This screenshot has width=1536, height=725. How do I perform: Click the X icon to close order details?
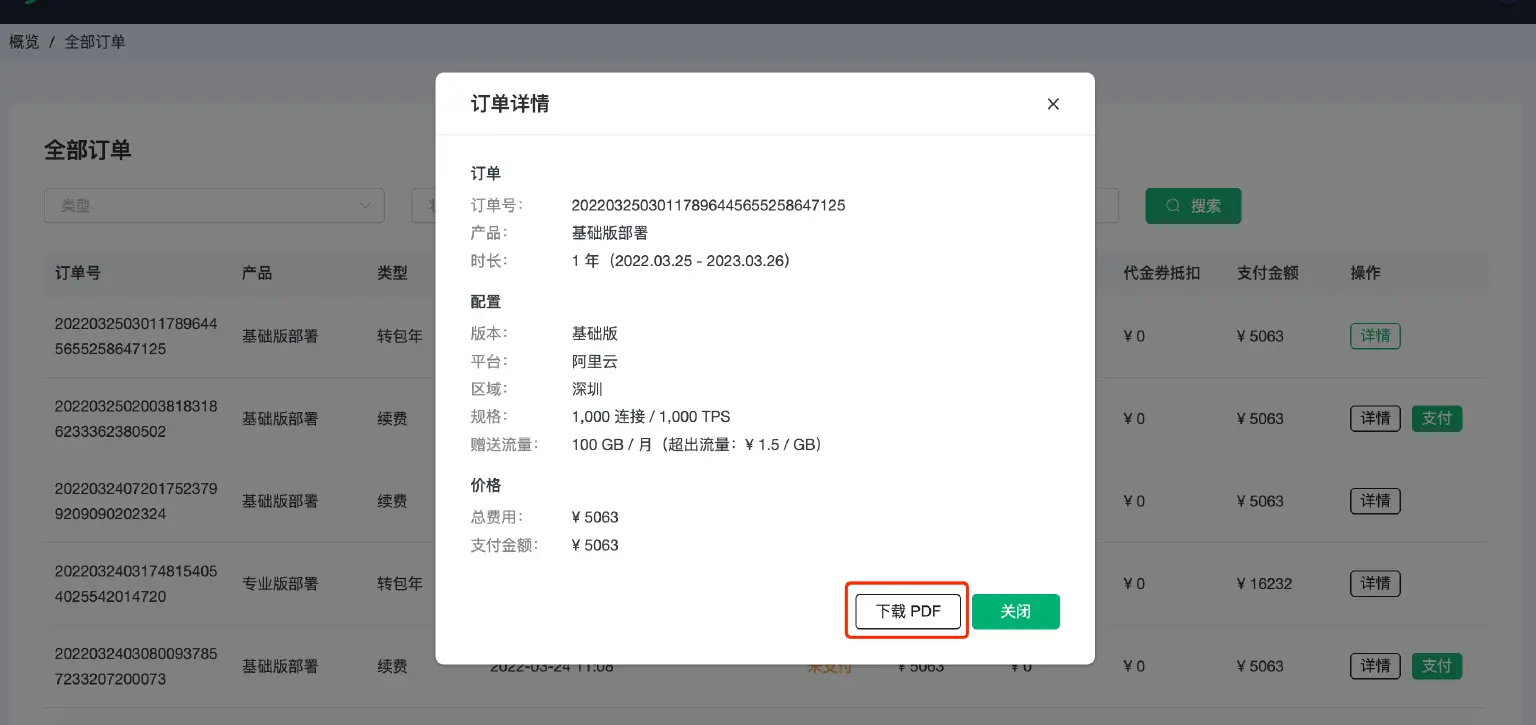(x=1052, y=104)
